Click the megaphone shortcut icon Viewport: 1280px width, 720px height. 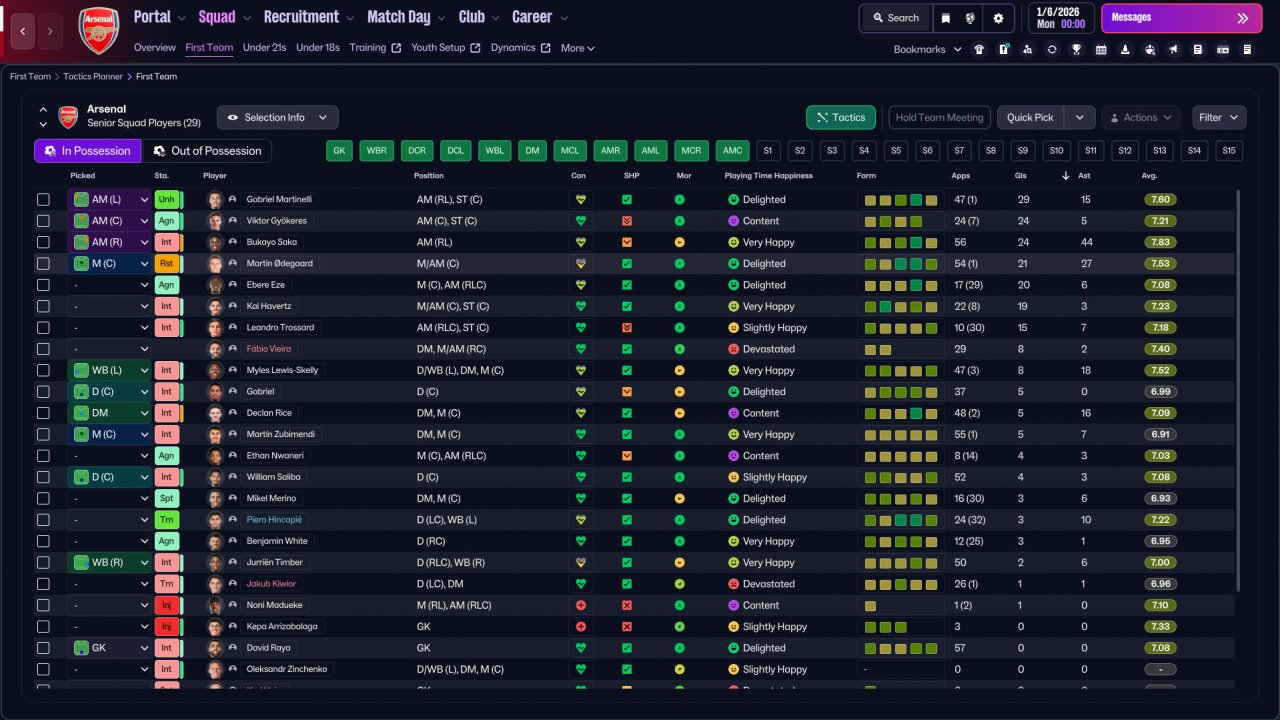pos(1174,49)
